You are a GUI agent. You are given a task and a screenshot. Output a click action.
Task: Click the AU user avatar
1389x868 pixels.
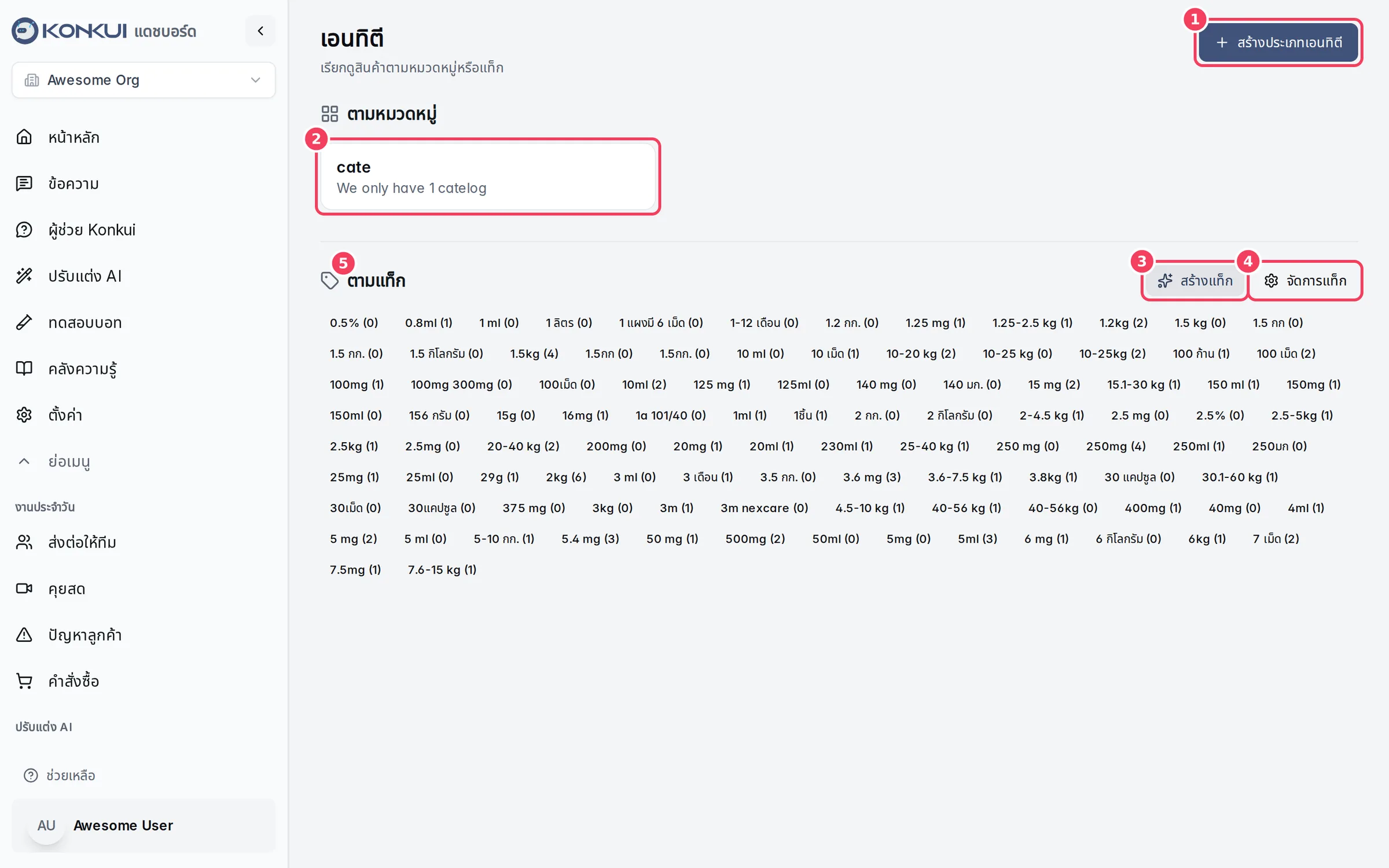coord(46,826)
